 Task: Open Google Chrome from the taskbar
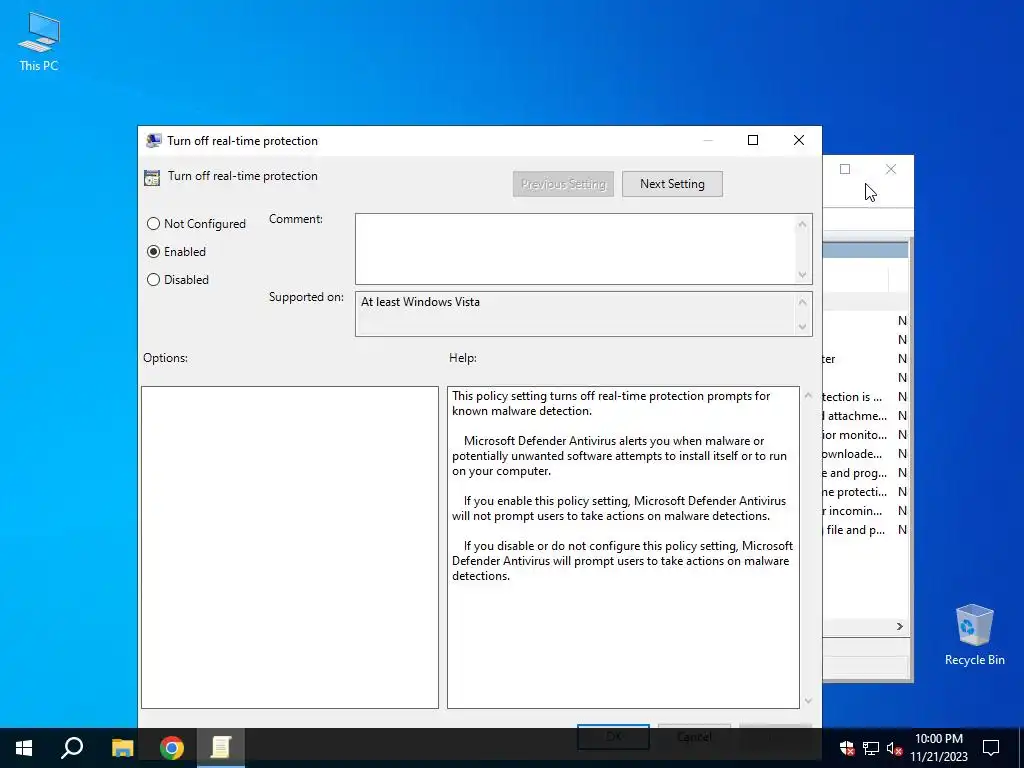pyautogui.click(x=172, y=748)
